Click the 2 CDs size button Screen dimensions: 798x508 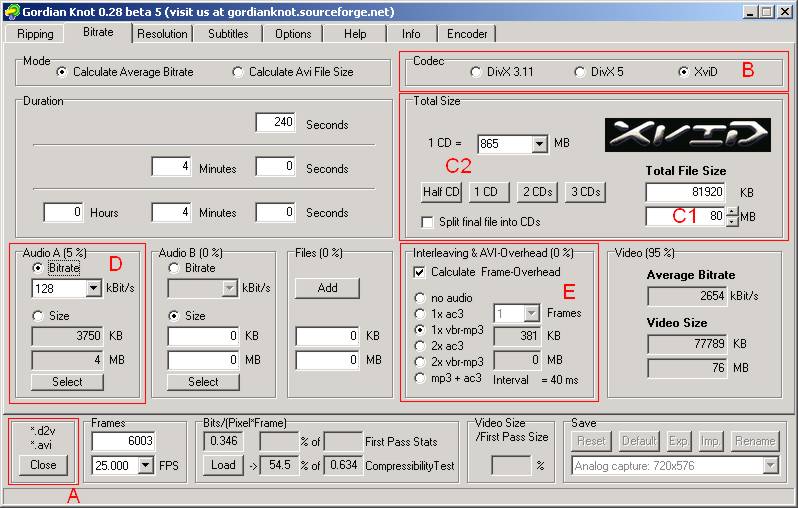538,192
